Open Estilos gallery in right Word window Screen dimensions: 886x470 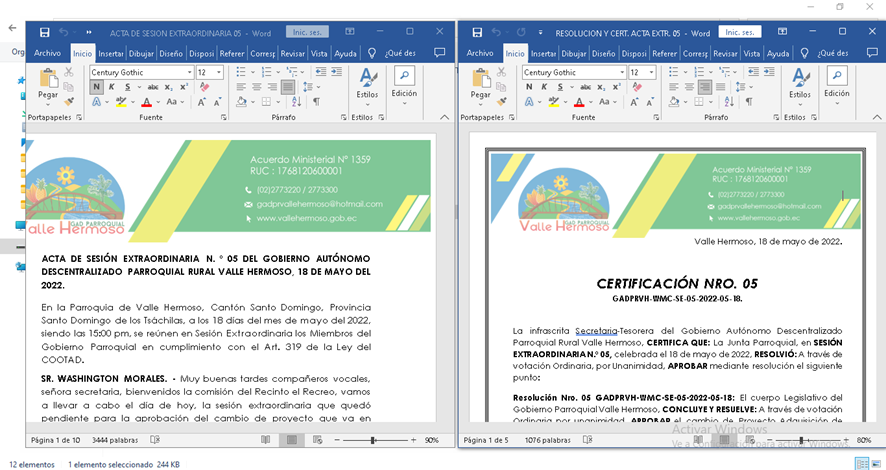pyautogui.click(x=800, y=85)
